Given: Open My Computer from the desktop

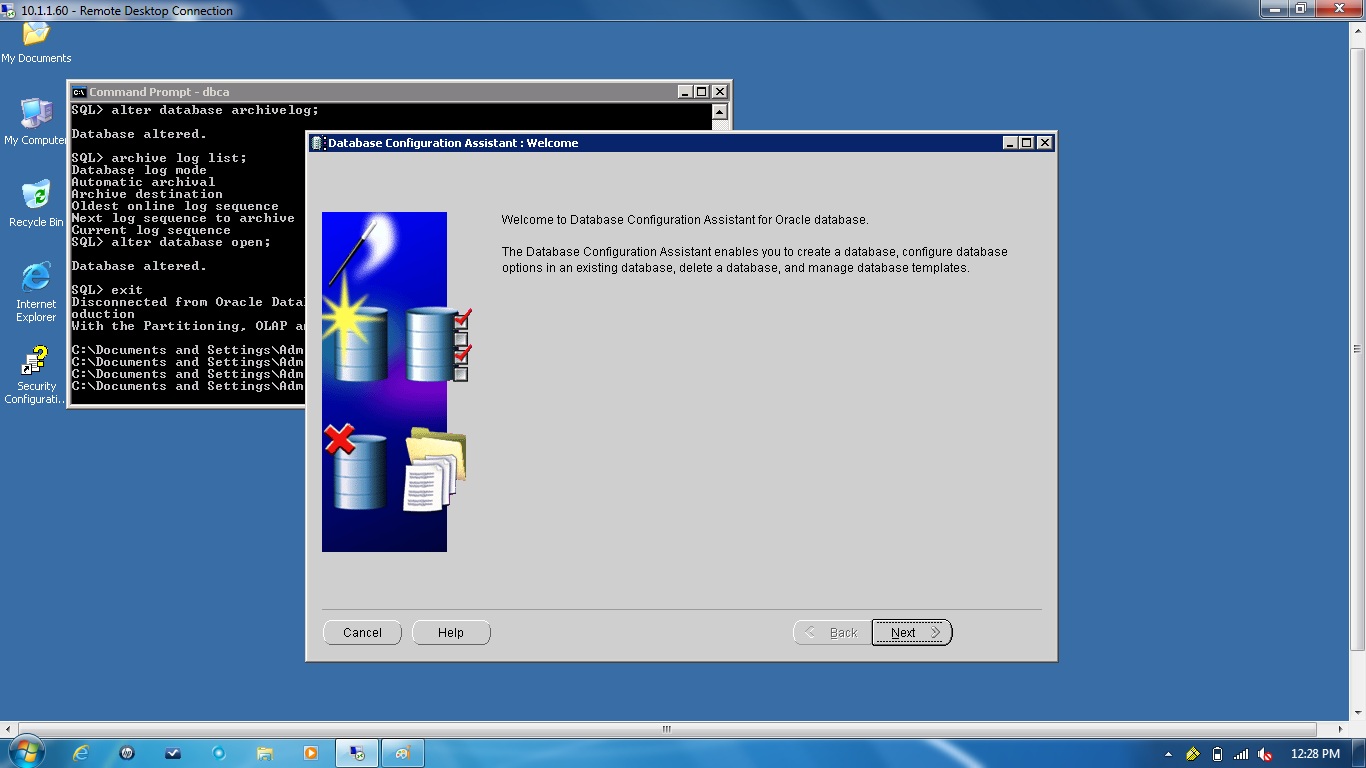Looking at the screenshot, I should pyautogui.click(x=35, y=117).
